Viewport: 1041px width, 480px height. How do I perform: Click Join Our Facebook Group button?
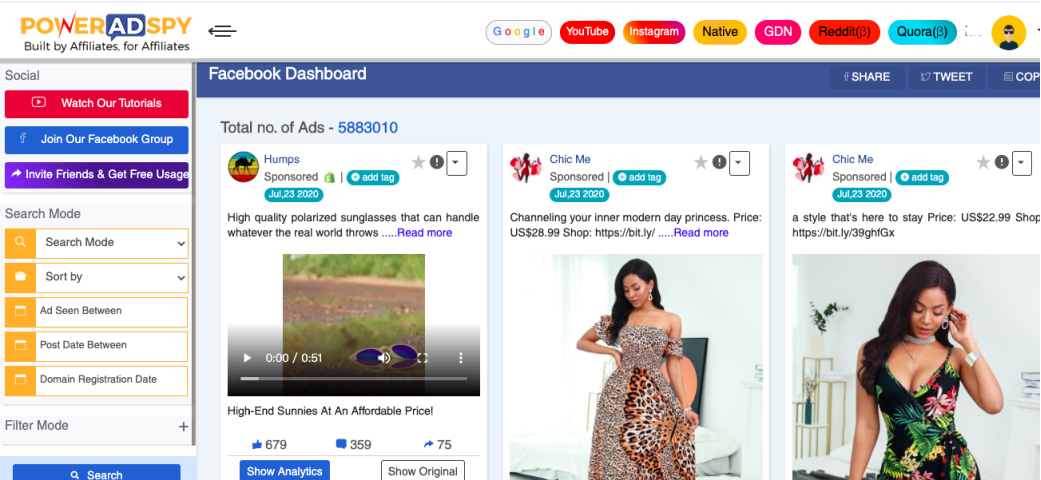point(97,139)
